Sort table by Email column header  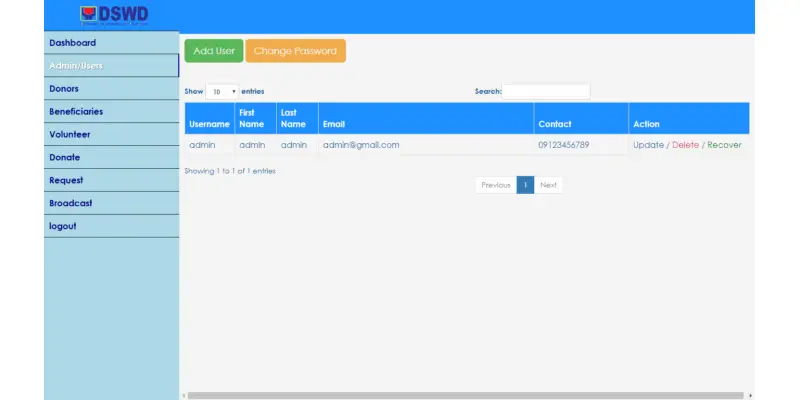pyautogui.click(x=426, y=118)
